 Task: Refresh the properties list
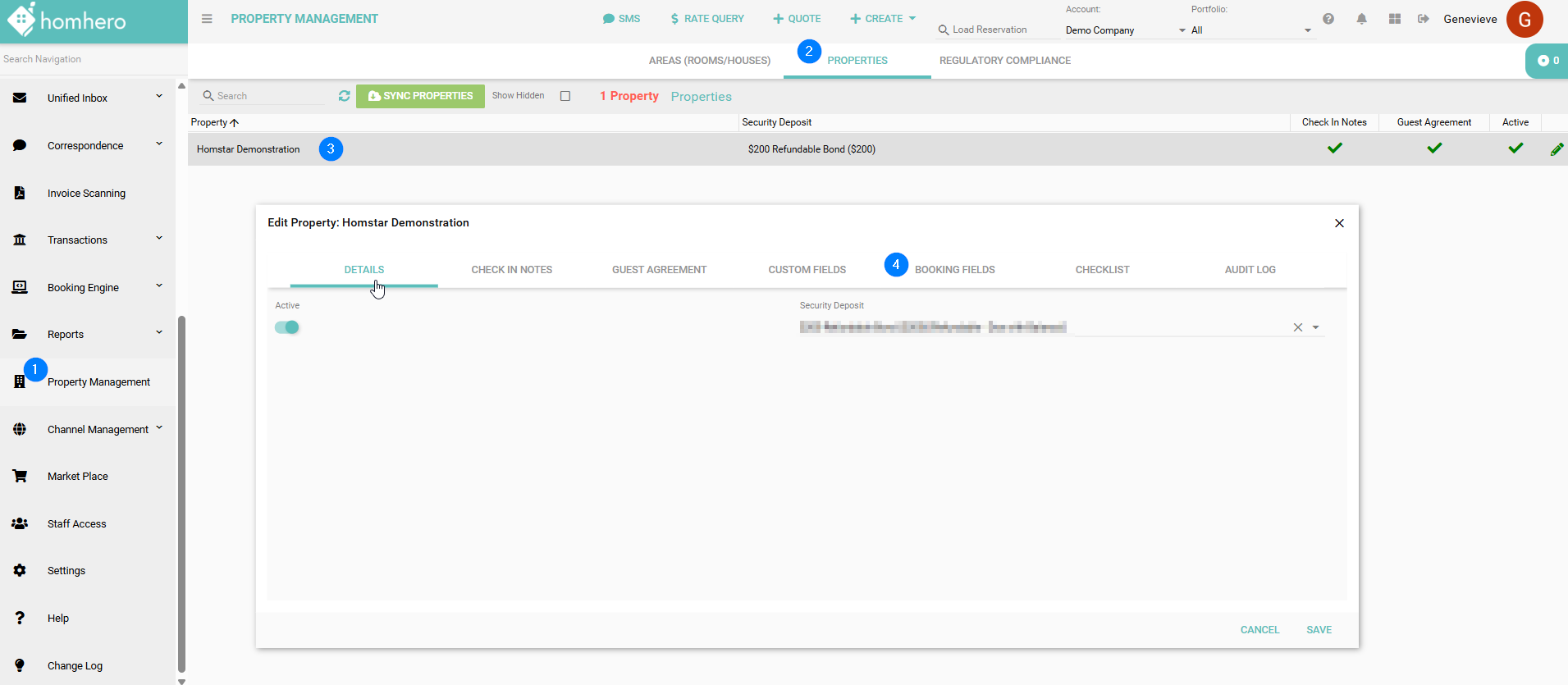point(344,96)
